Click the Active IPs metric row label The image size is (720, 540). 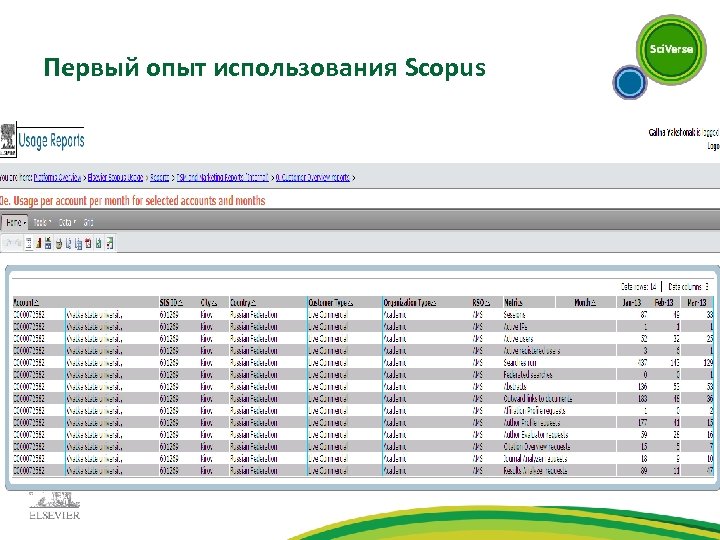pyautogui.click(x=515, y=327)
